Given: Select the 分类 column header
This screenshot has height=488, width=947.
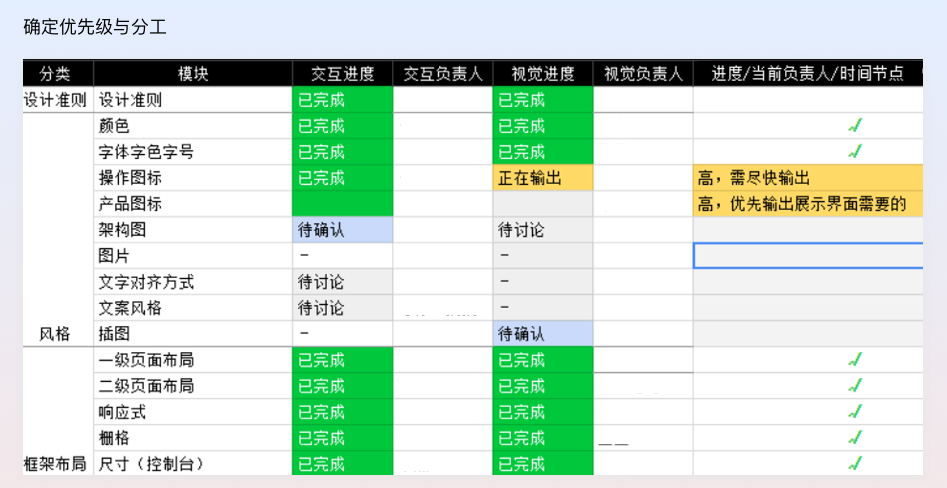Looking at the screenshot, I should 58,73.
